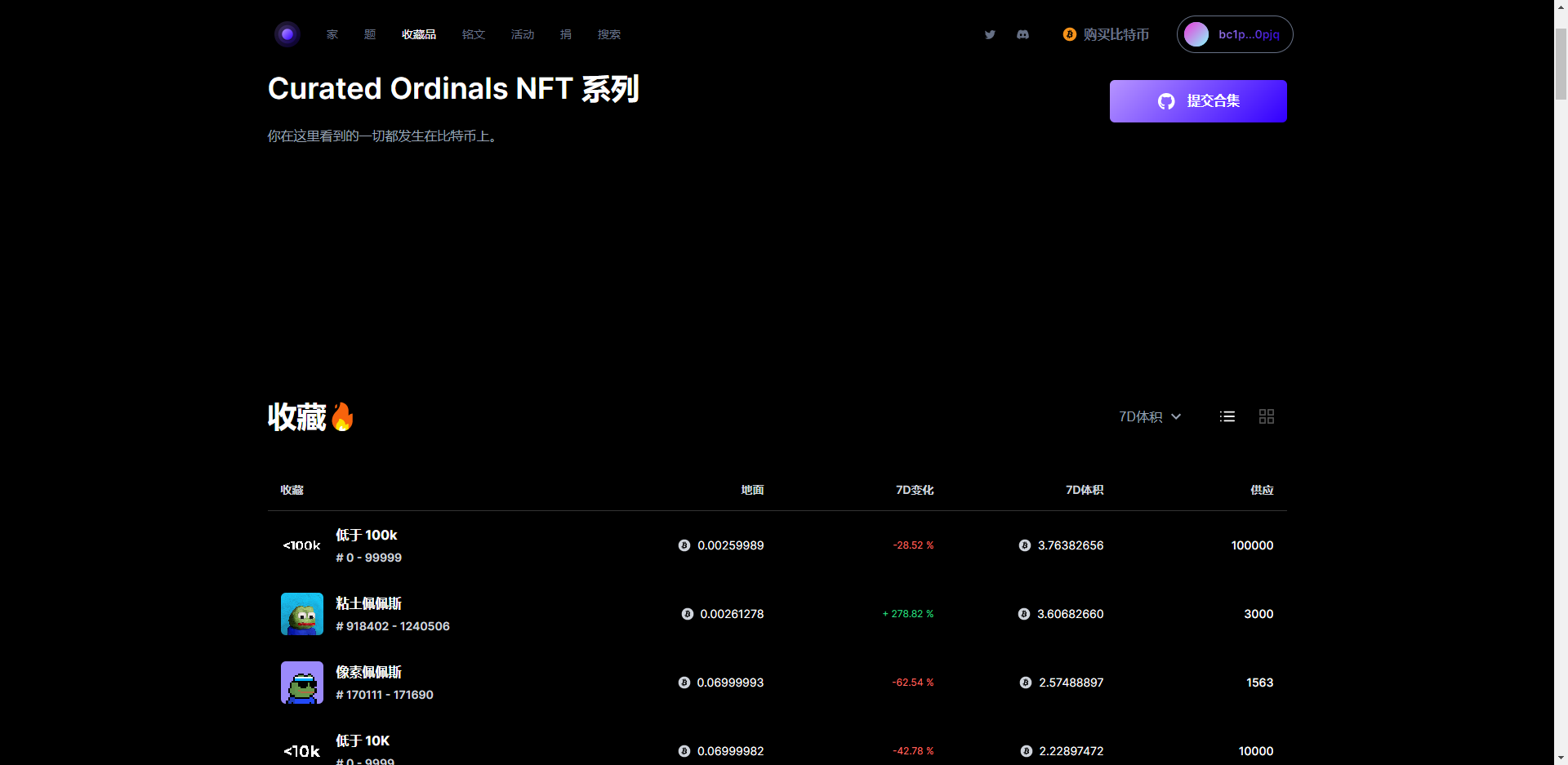Open the 活动 menu item
The height and width of the screenshot is (765, 1568).
click(523, 34)
